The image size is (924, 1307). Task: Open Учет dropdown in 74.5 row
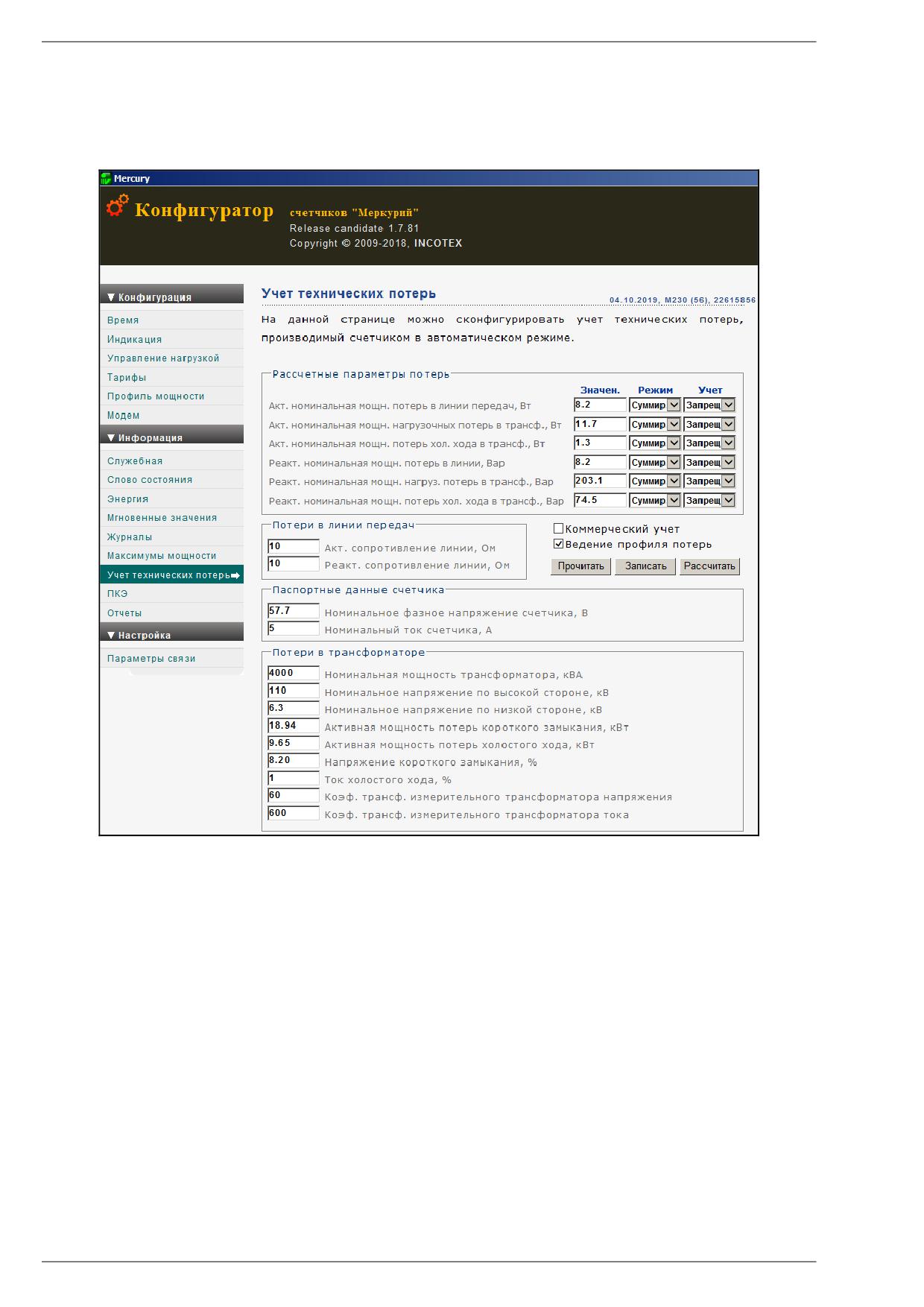709,501
